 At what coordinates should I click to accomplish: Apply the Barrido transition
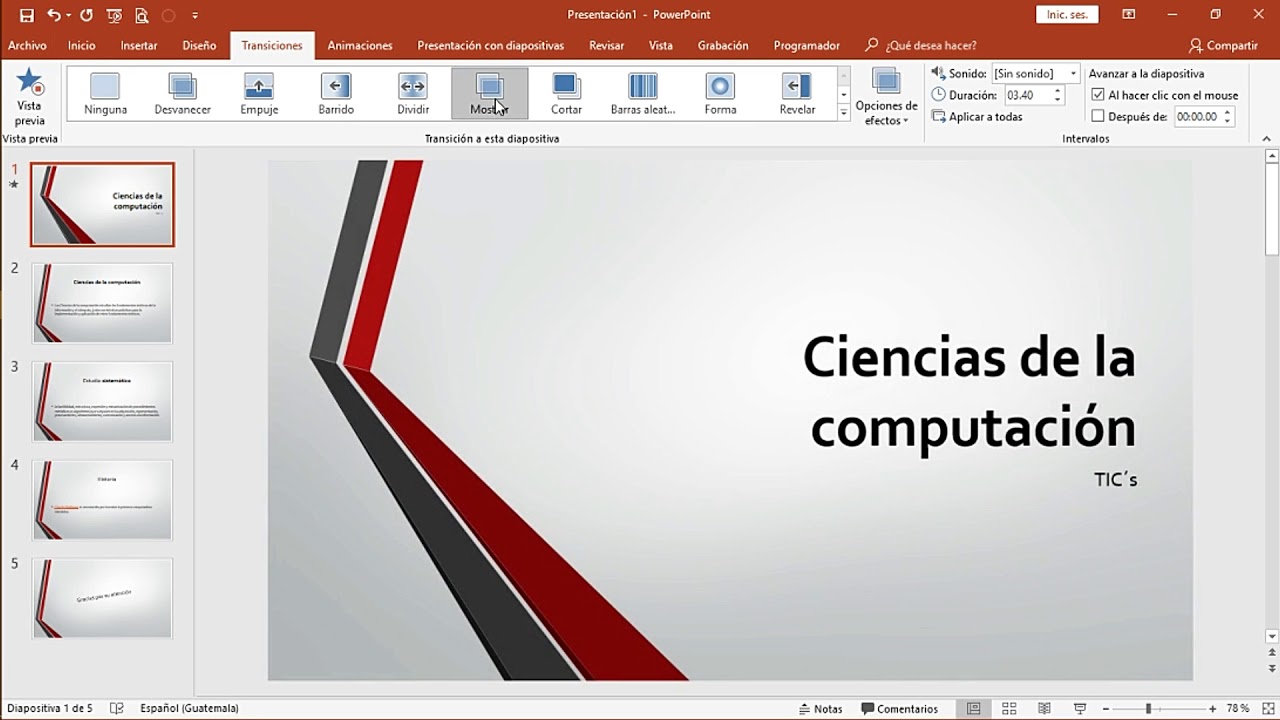pyautogui.click(x=336, y=93)
